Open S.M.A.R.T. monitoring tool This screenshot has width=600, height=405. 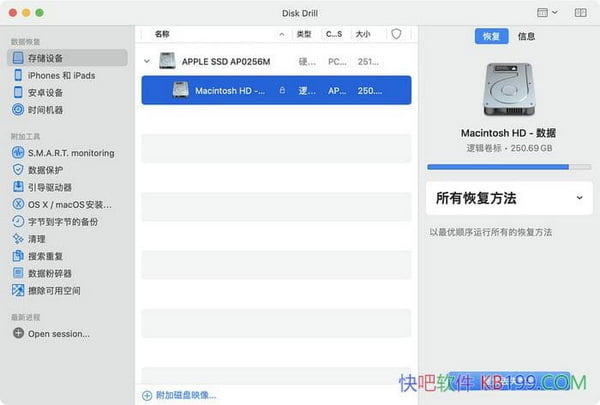[x=70, y=153]
